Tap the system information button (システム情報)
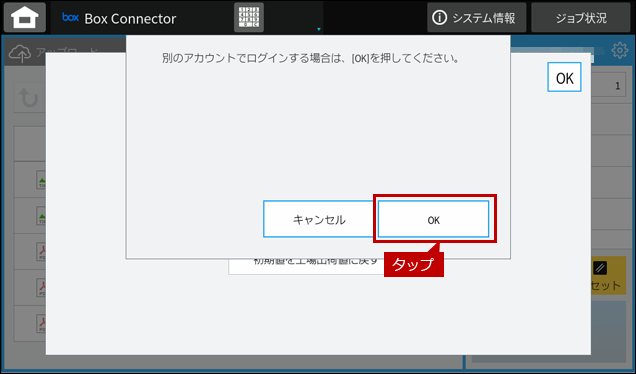The height and width of the screenshot is (374, 636). [476, 18]
